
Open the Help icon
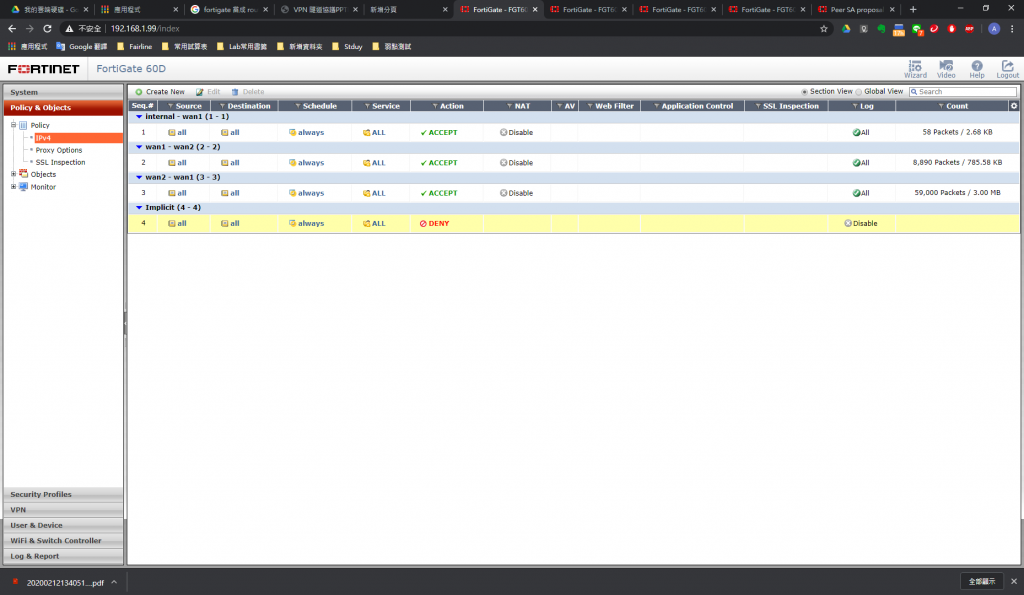[976, 69]
